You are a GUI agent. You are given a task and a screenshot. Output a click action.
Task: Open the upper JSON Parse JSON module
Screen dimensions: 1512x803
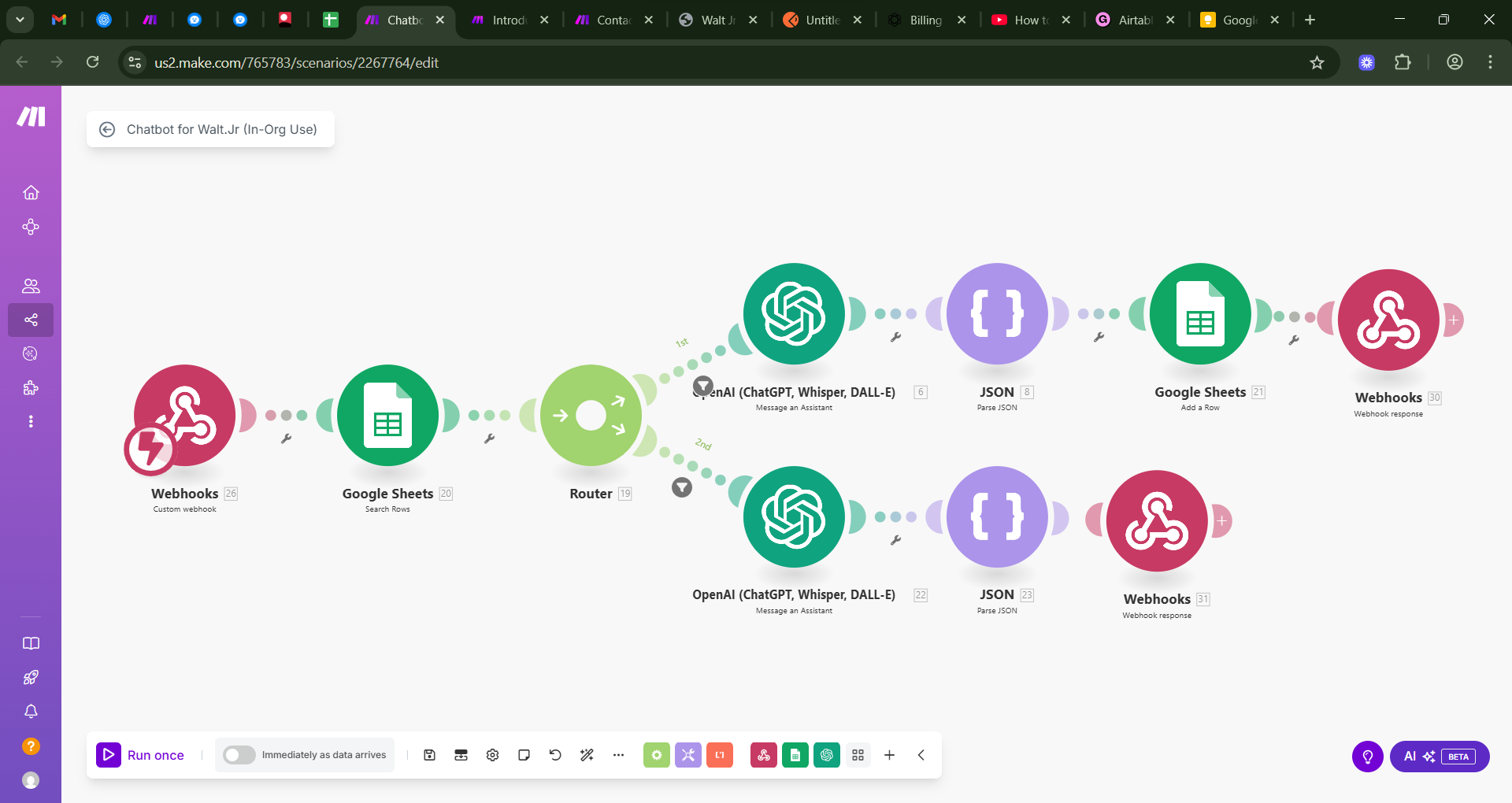[997, 313]
